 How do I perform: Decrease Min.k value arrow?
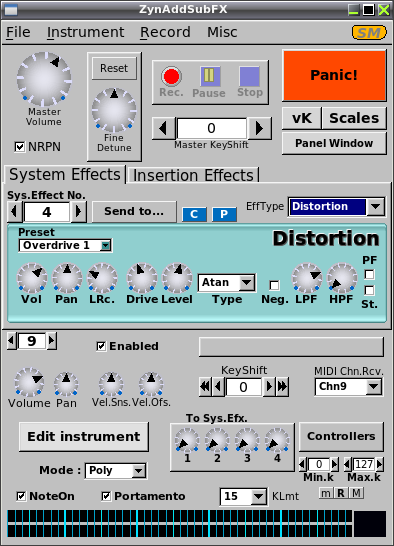[x=302, y=464]
